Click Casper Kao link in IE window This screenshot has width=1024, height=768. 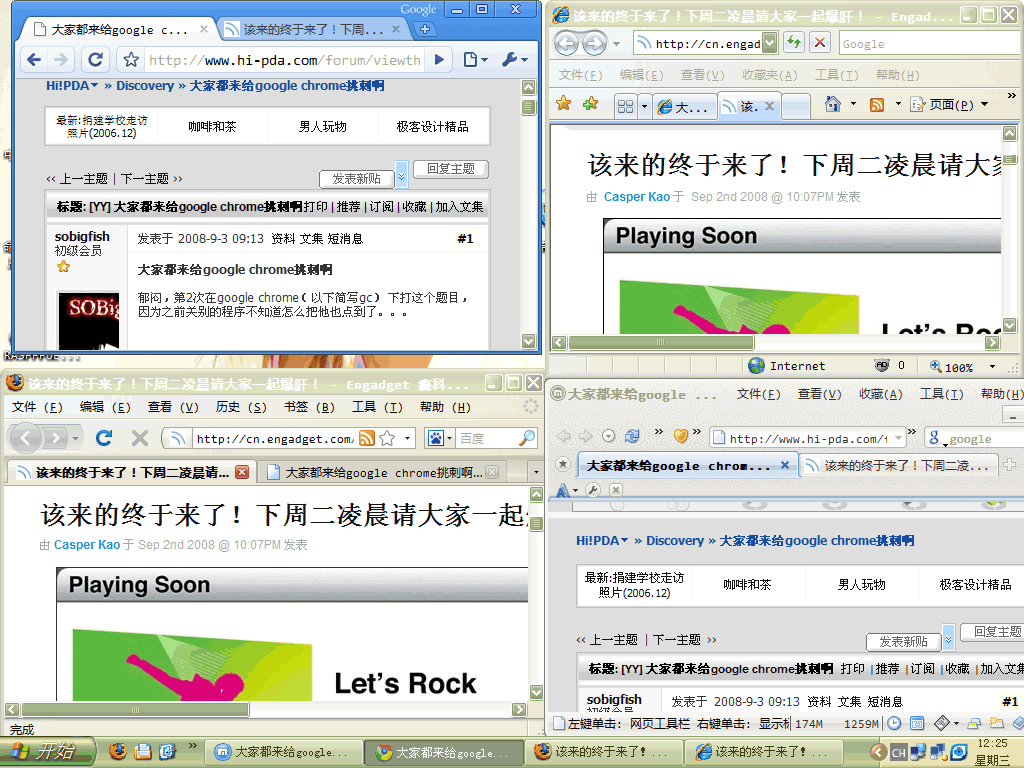pos(637,197)
